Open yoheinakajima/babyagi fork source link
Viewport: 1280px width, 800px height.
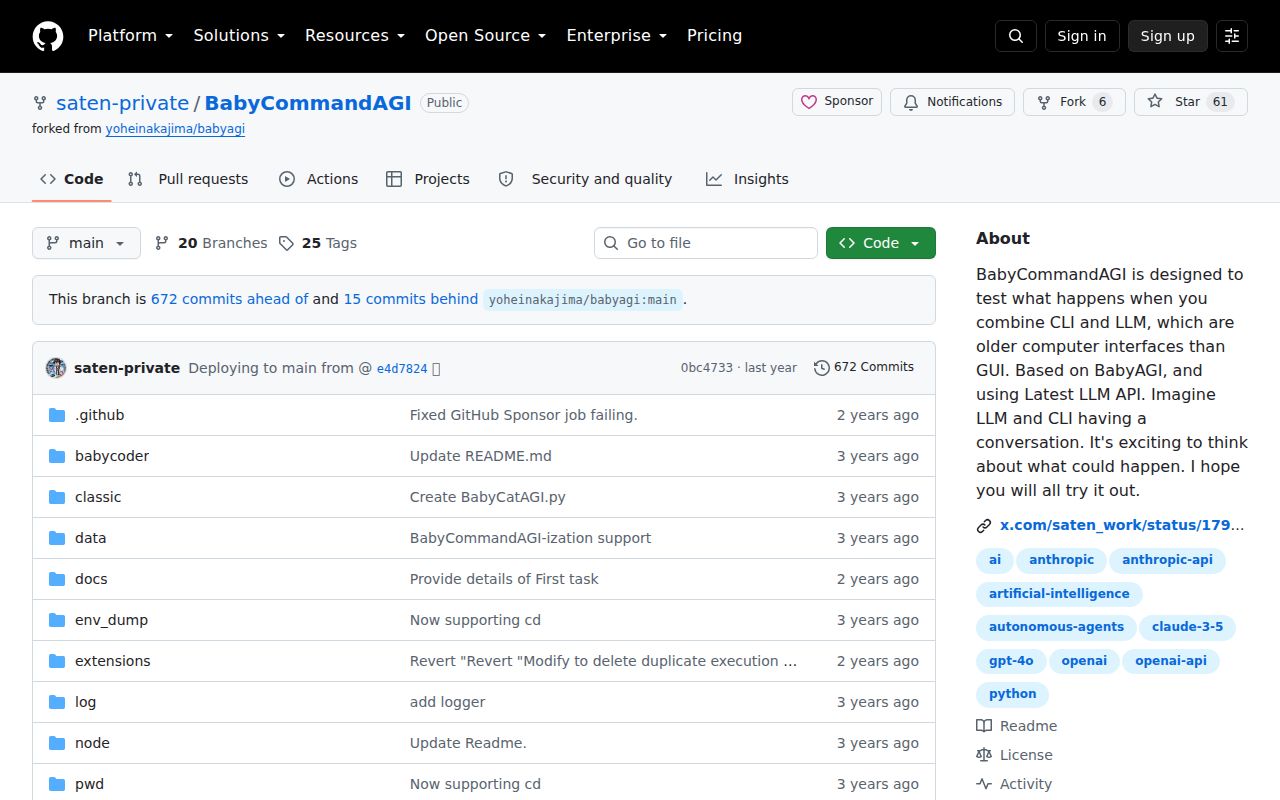point(176,129)
